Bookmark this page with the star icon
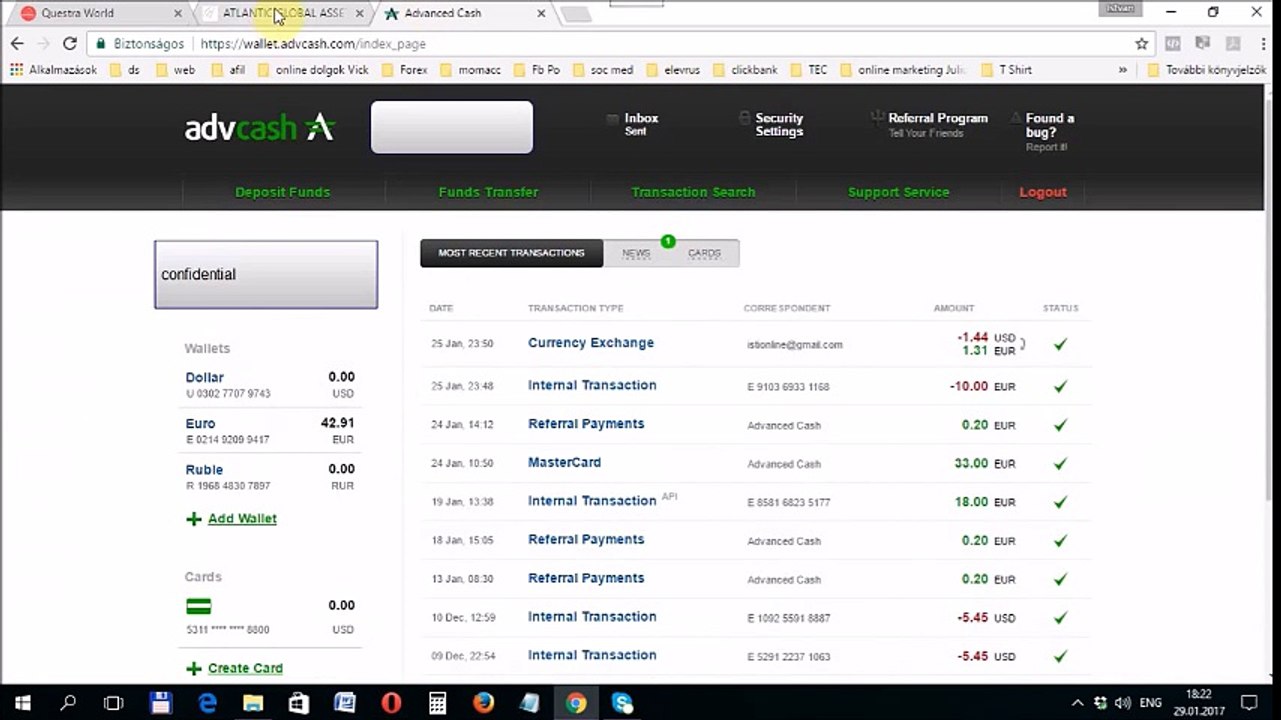The image size is (1281, 720). click(x=1142, y=44)
